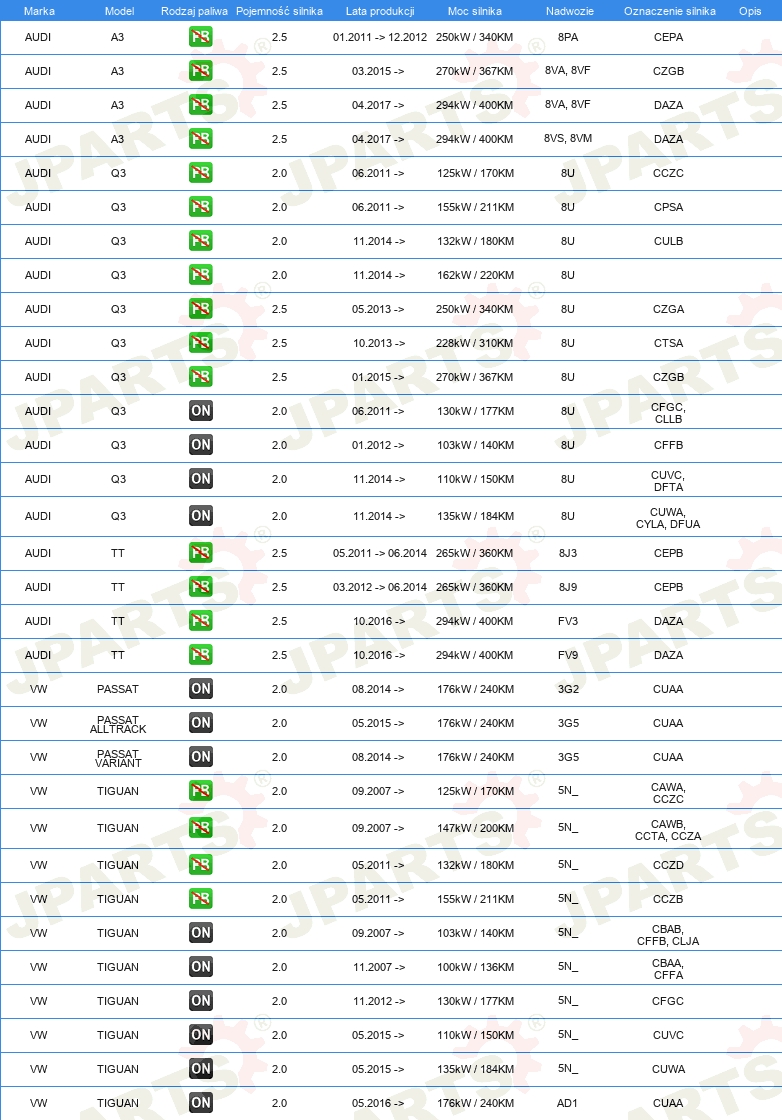Select the date range 05.2011 -> 06.2014
The height and width of the screenshot is (1120, 782).
[x=380, y=553]
